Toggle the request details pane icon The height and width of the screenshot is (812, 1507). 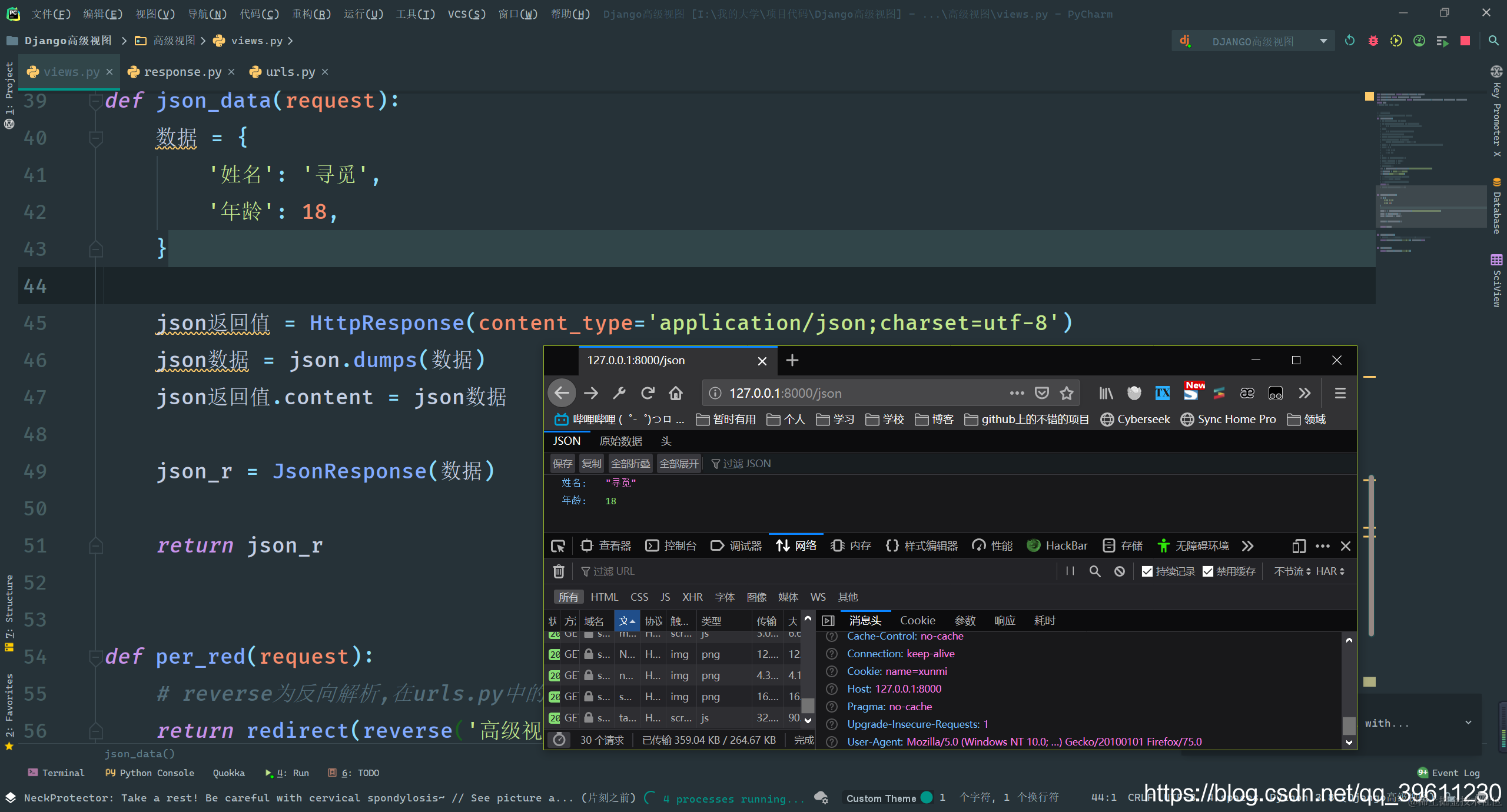[828, 621]
